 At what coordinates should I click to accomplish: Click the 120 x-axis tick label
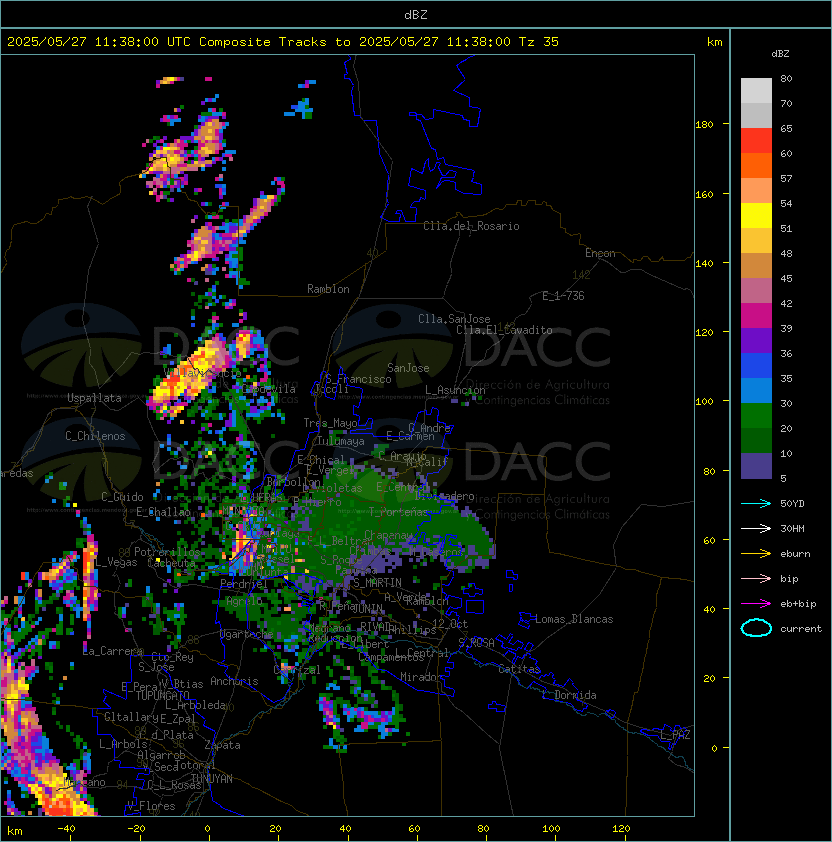(621, 829)
